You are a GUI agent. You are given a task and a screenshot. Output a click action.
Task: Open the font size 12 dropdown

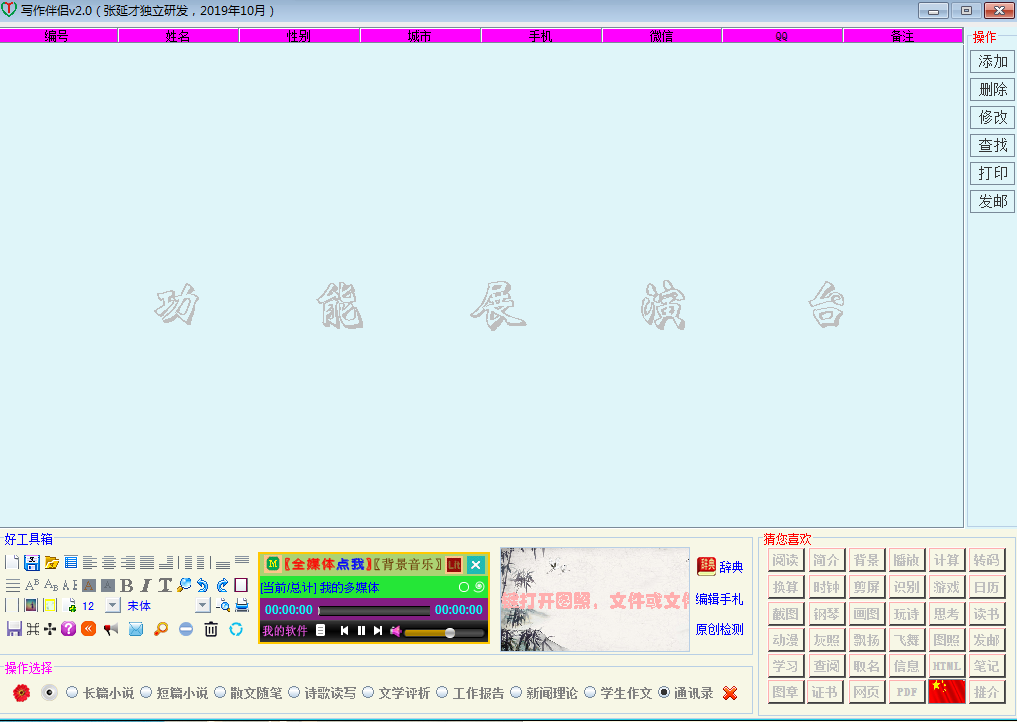tap(112, 606)
